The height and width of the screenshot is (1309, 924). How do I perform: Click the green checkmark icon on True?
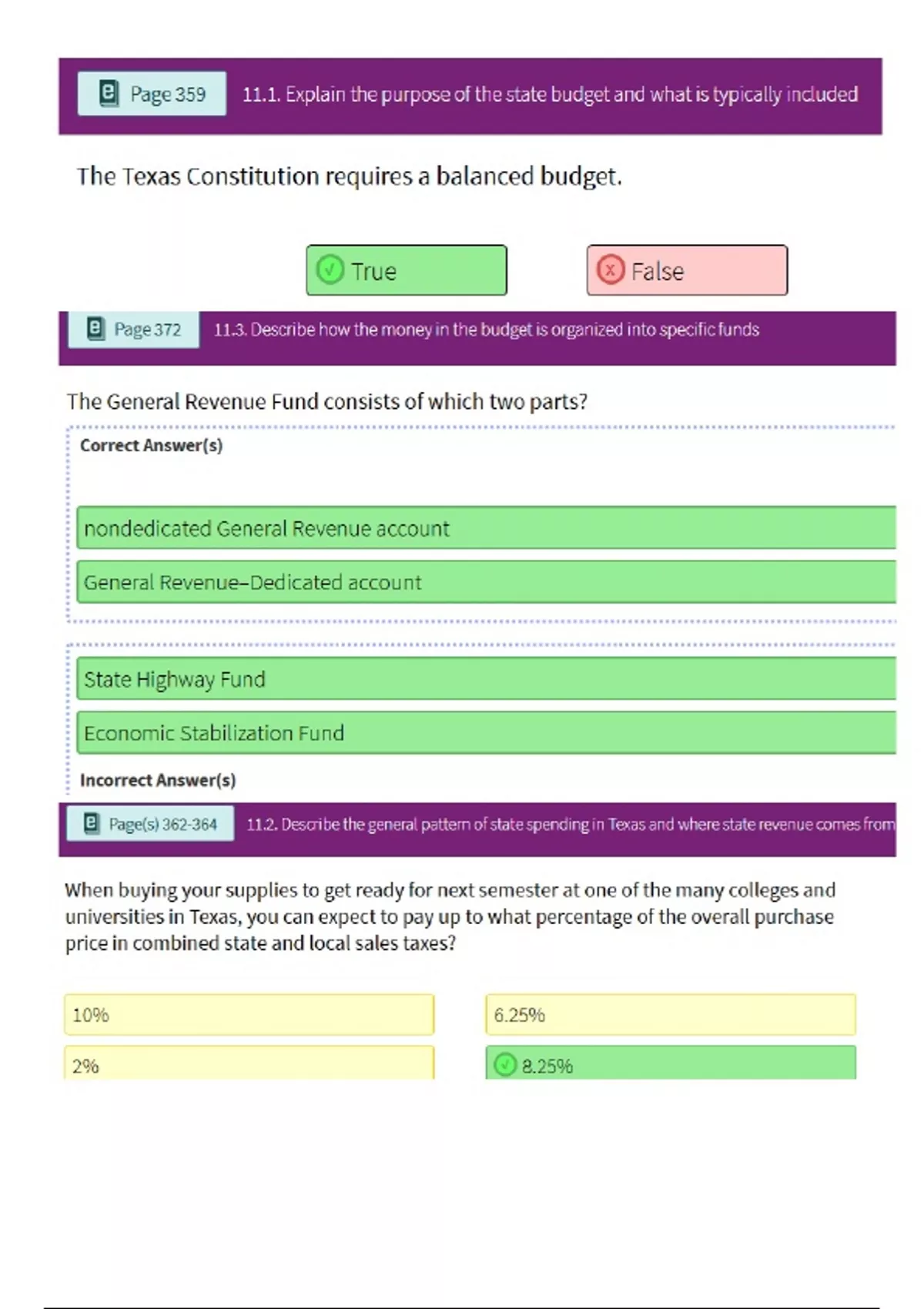tap(330, 270)
